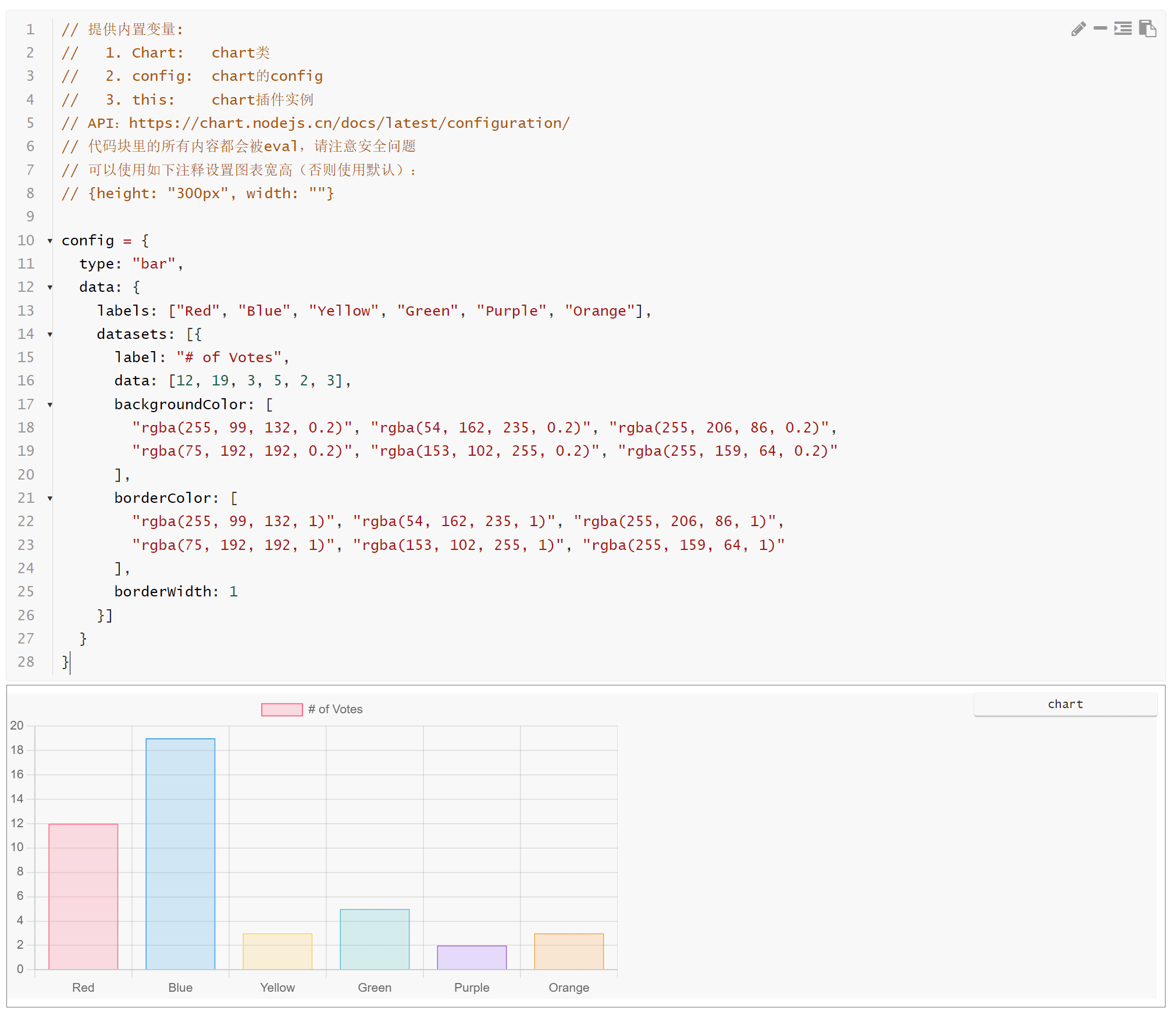The image size is (1176, 1015).
Task: Collapse the config object at line 10
Action: point(50,241)
